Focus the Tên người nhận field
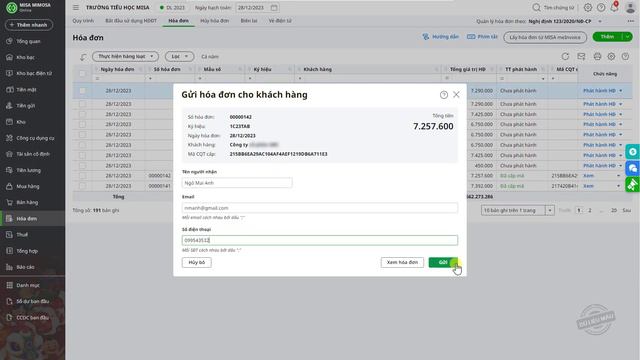 [x=237, y=183]
